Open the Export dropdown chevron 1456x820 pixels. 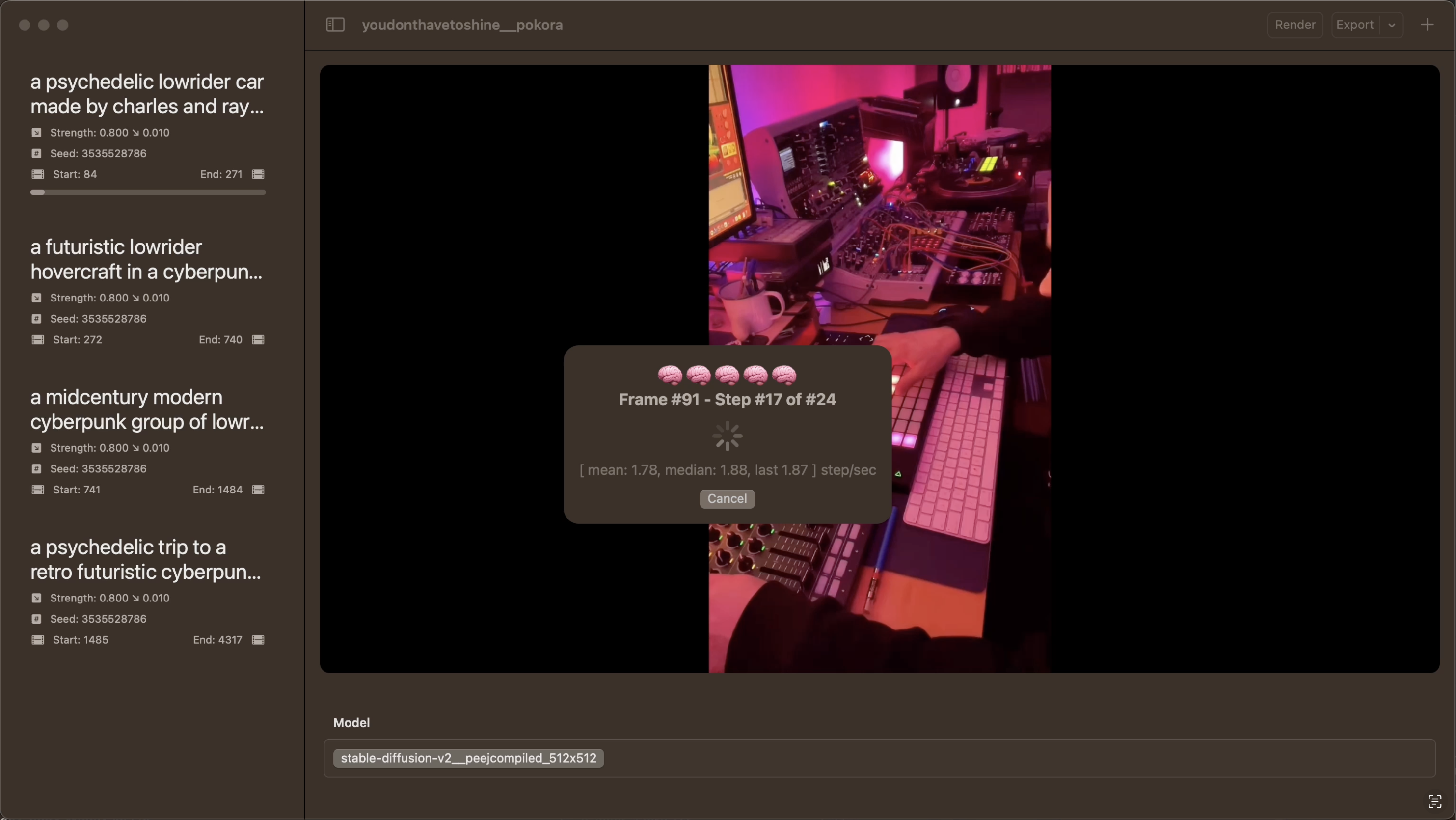[x=1392, y=26]
